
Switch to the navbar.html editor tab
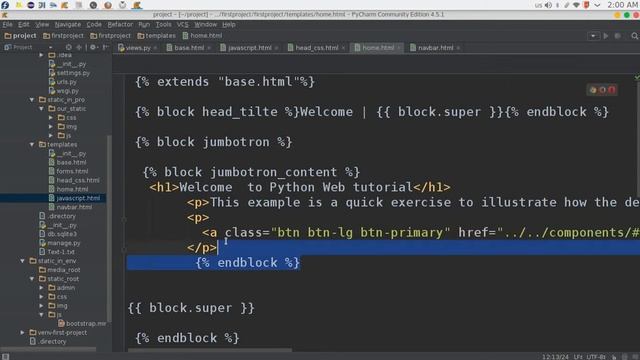click(x=435, y=48)
